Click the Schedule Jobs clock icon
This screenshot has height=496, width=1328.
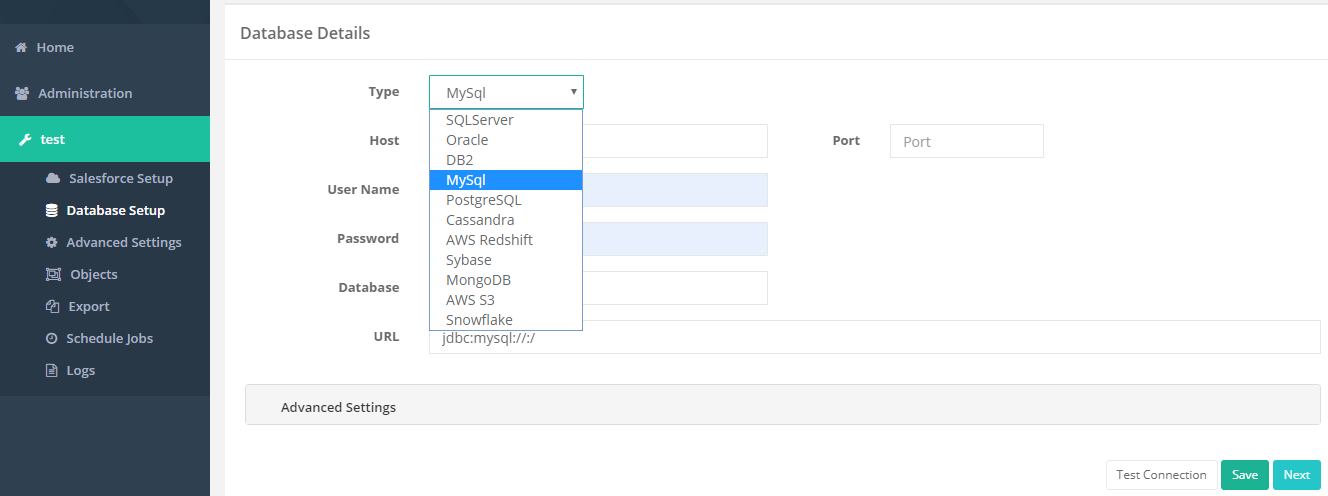[x=52, y=338]
